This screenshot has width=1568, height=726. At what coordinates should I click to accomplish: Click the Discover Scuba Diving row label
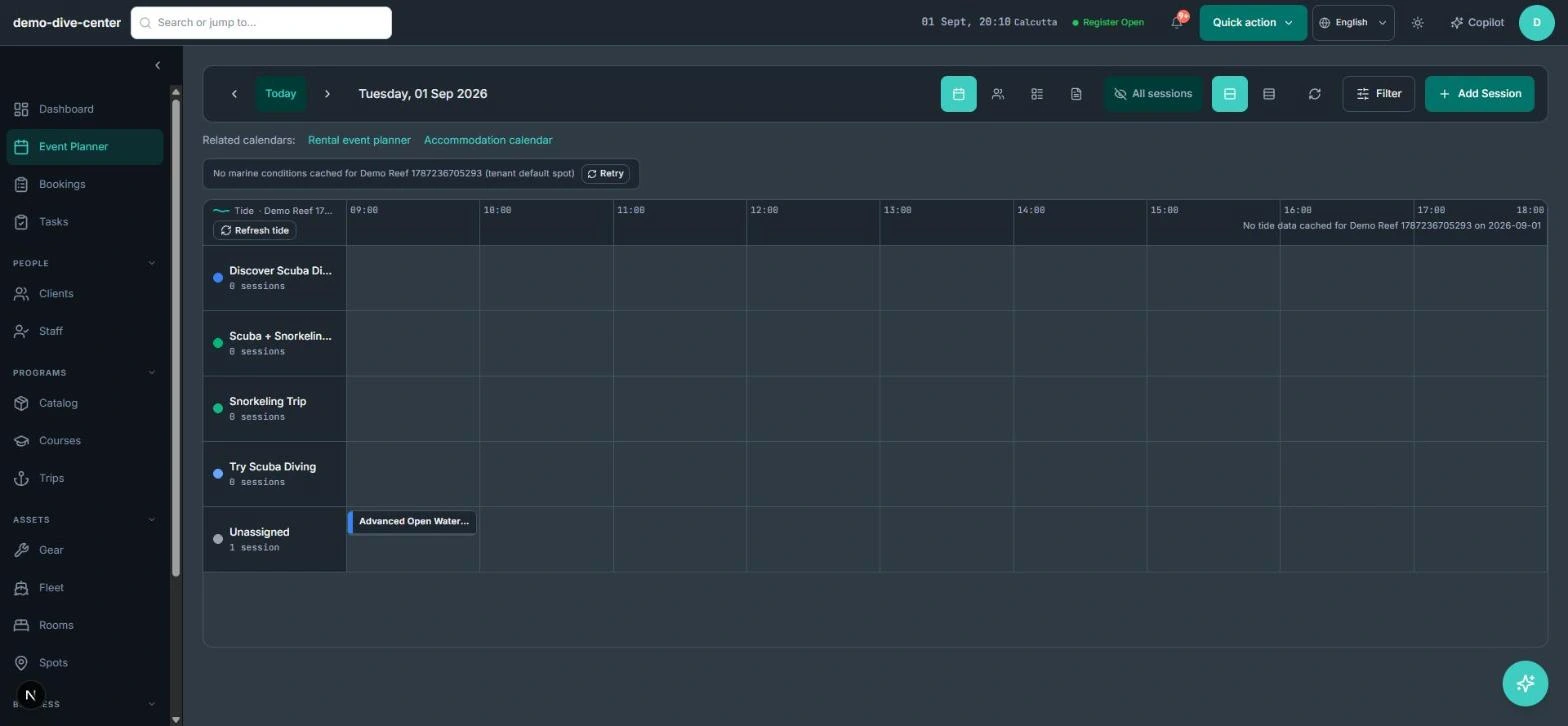(x=280, y=271)
